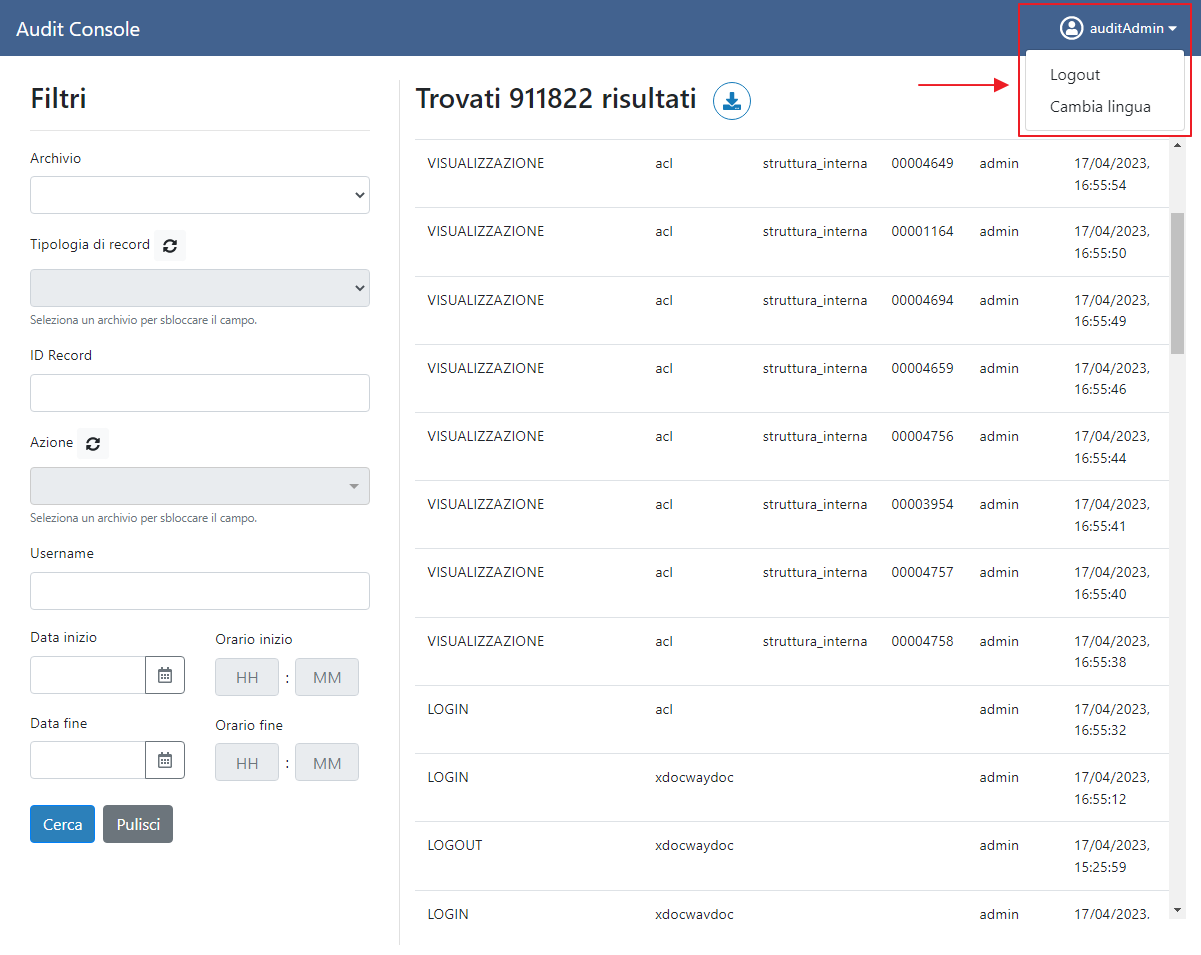This screenshot has height=955, width=1201.
Task: Set Orario fine minutes MM field
Action: [x=327, y=763]
